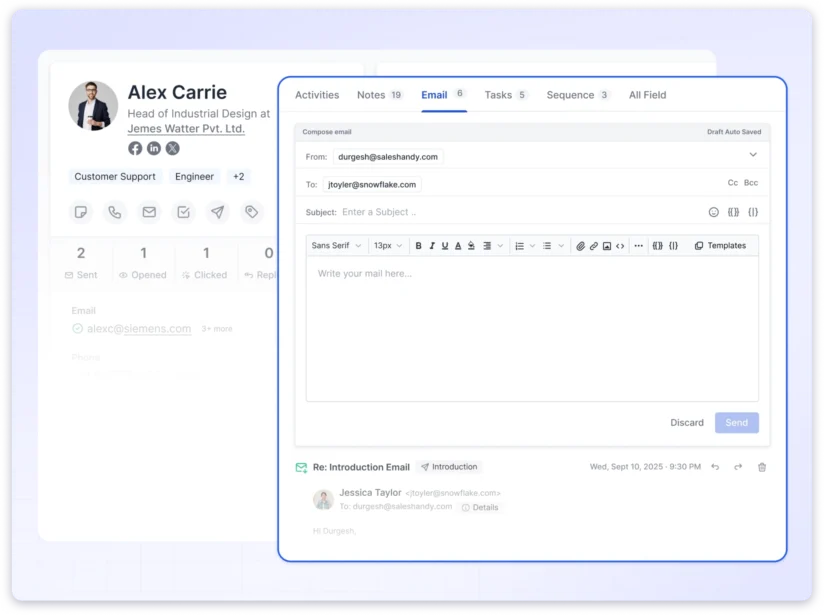The height and width of the screenshot is (615, 824).
Task: Expand the bulleted list style arrow
Action: (x=561, y=245)
